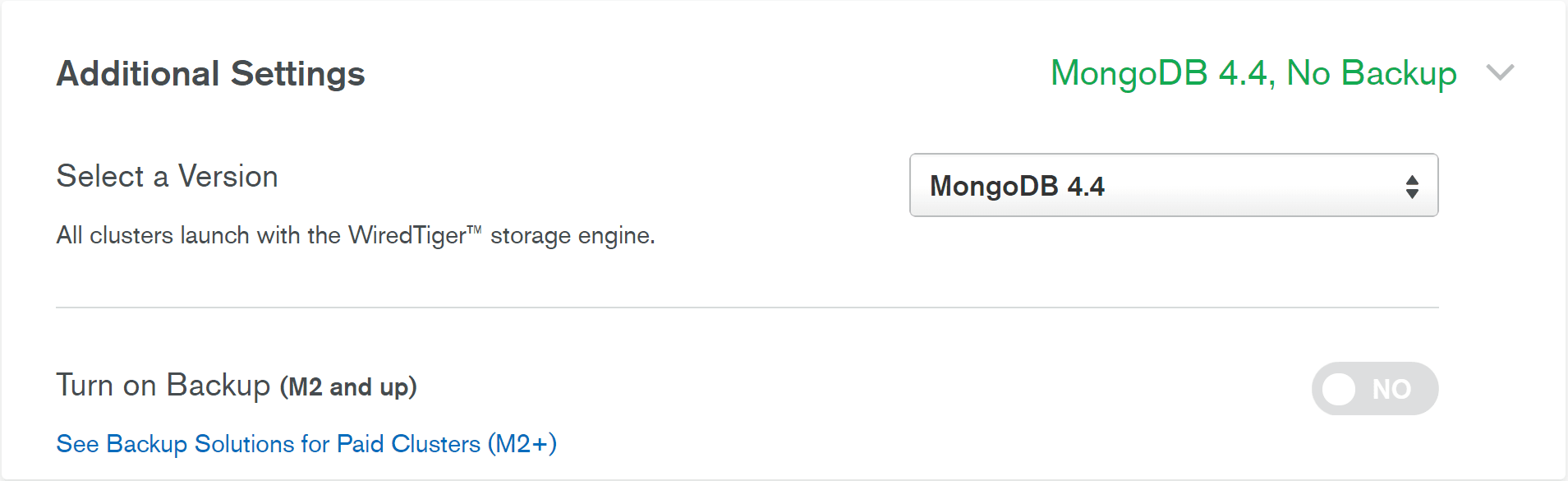Click the (M2 and up) note
This screenshot has height=481, width=1568.
(x=348, y=387)
